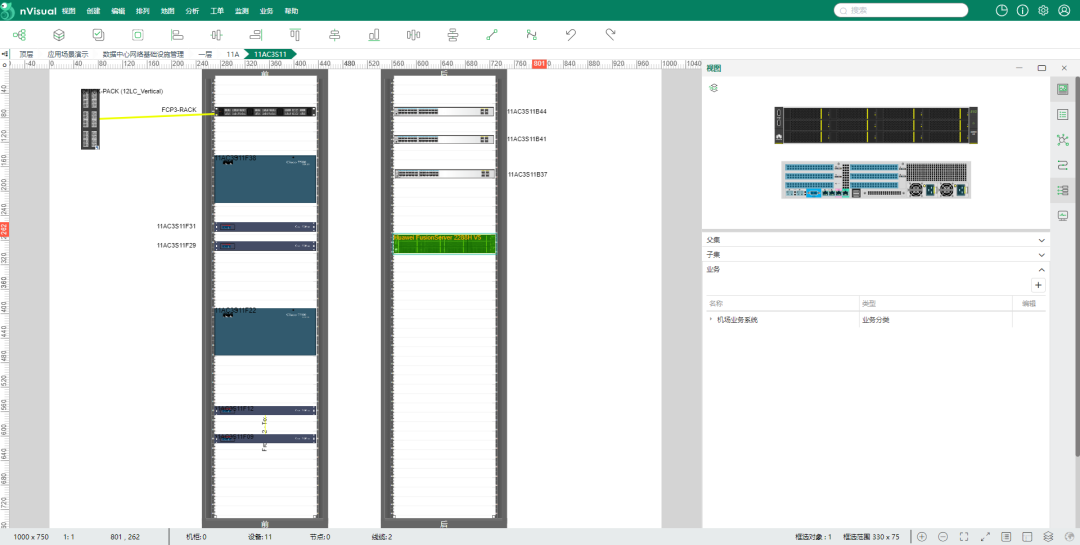Open the 业务 menu
The image size is (1080, 545).
(267, 11)
